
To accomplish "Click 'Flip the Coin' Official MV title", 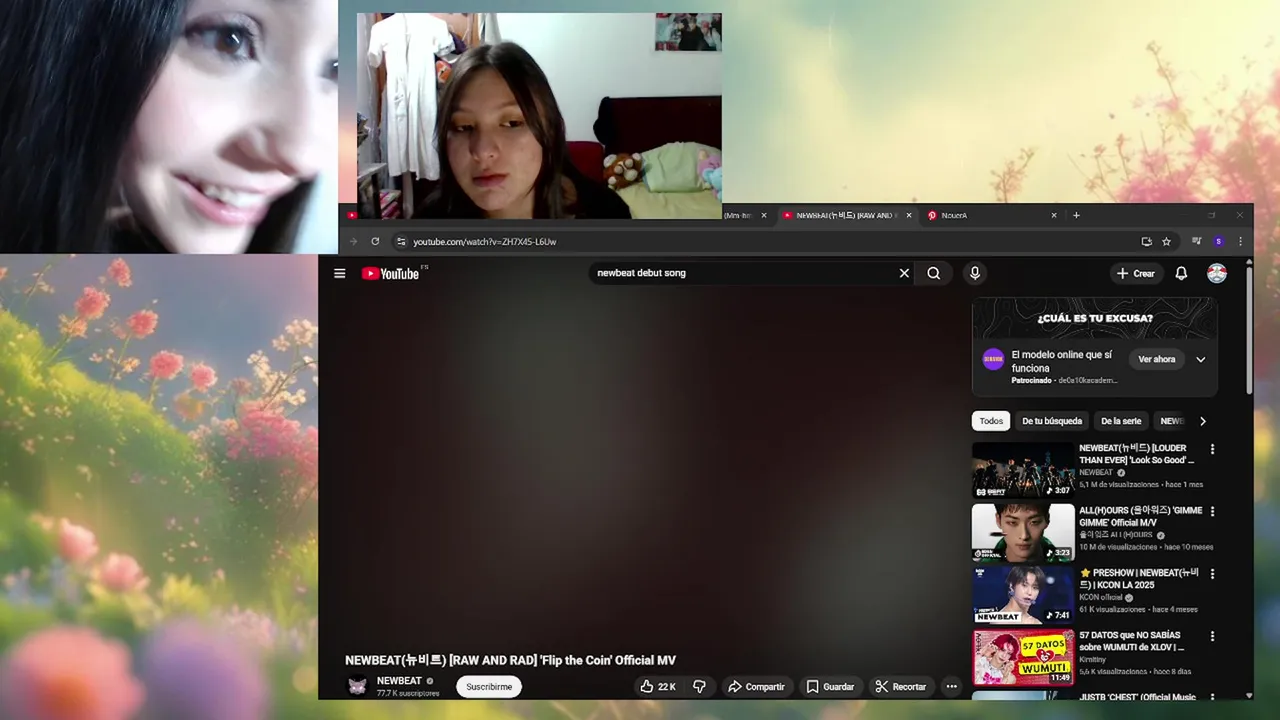I will point(510,660).
